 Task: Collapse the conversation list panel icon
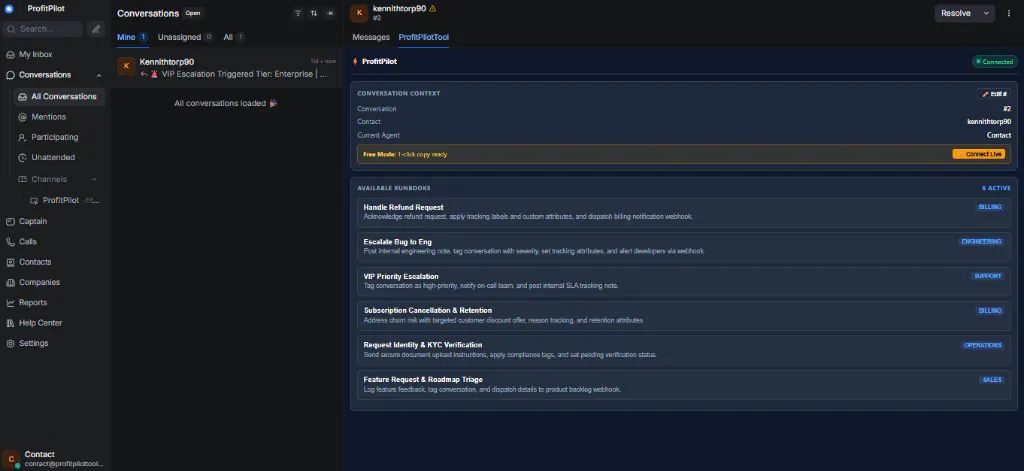[x=330, y=13]
